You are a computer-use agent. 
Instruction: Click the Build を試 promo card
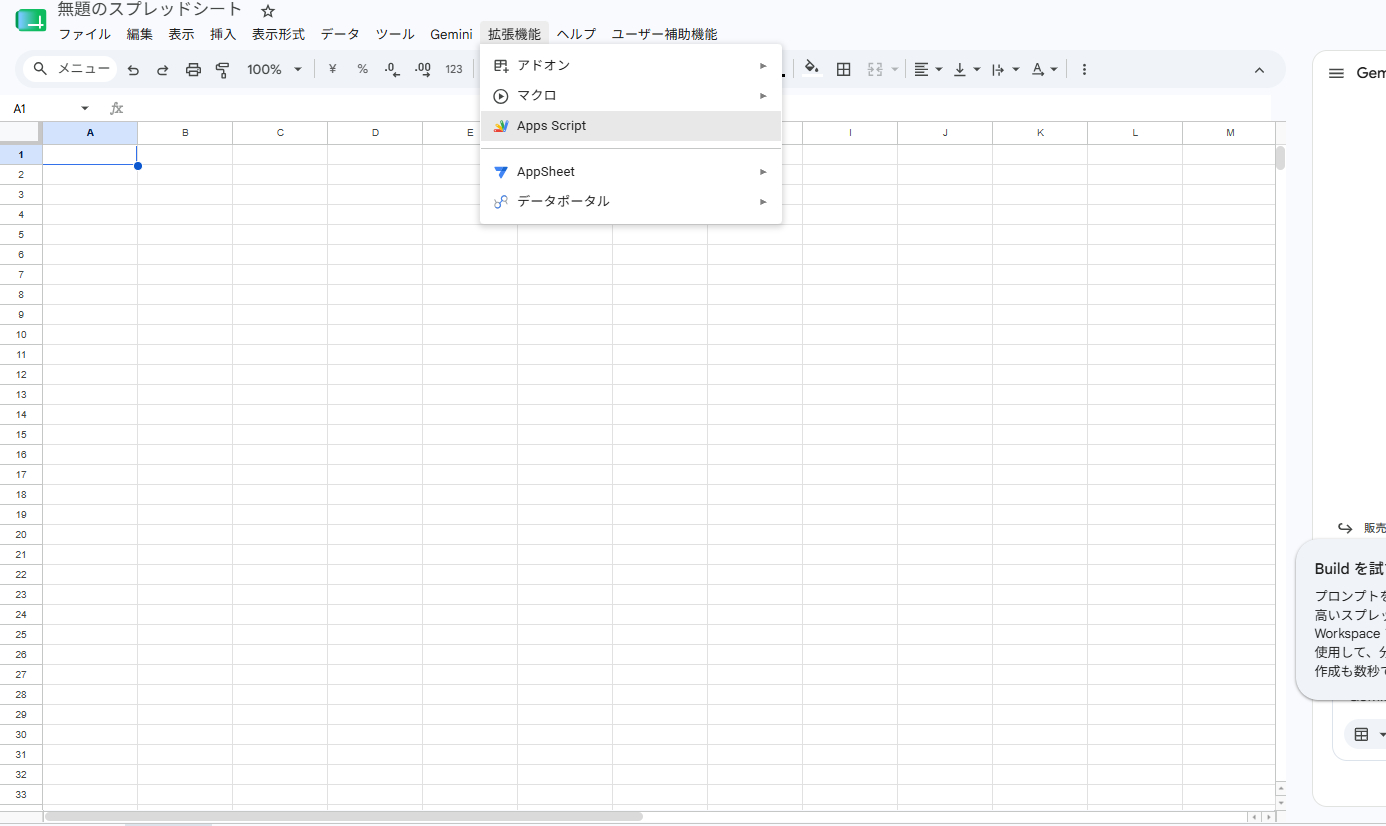tap(1341, 619)
